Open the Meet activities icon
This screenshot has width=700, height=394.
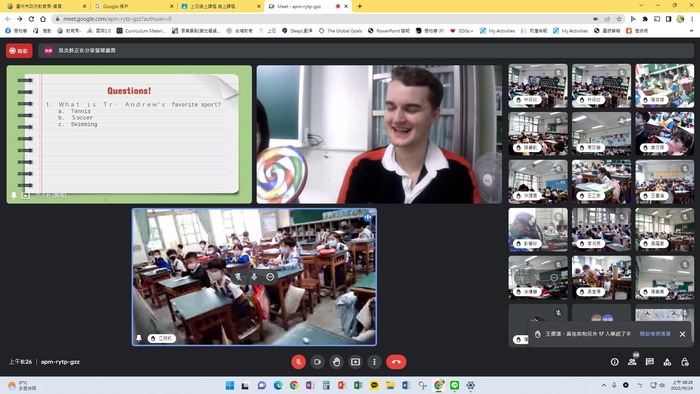tap(667, 362)
